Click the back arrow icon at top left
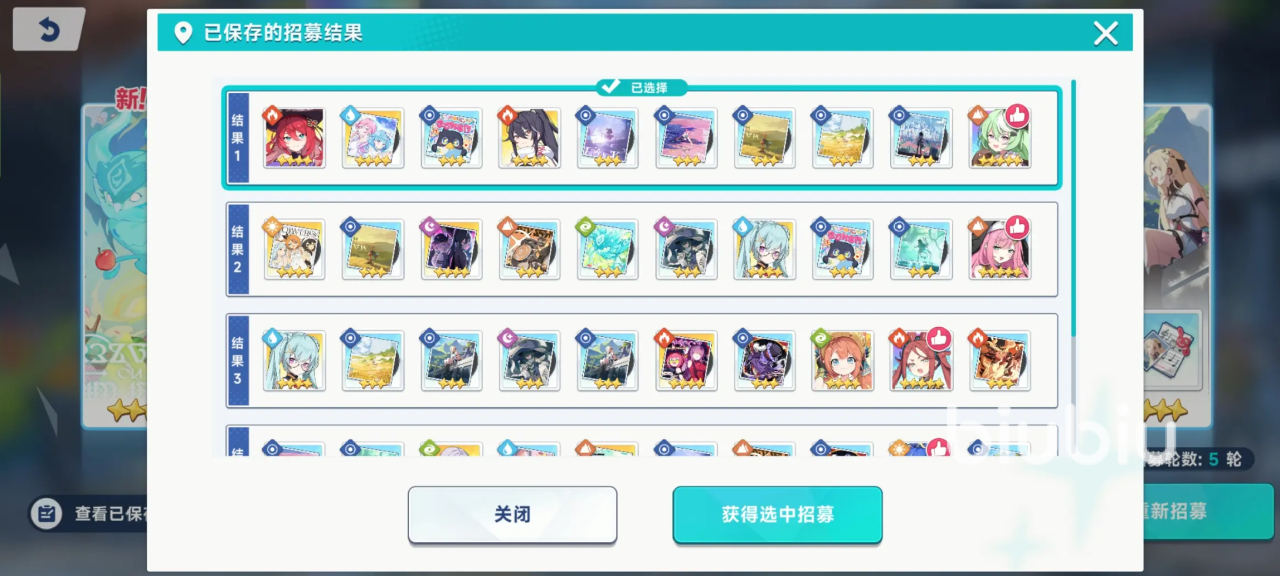This screenshot has height=576, width=1280. [x=48, y=30]
